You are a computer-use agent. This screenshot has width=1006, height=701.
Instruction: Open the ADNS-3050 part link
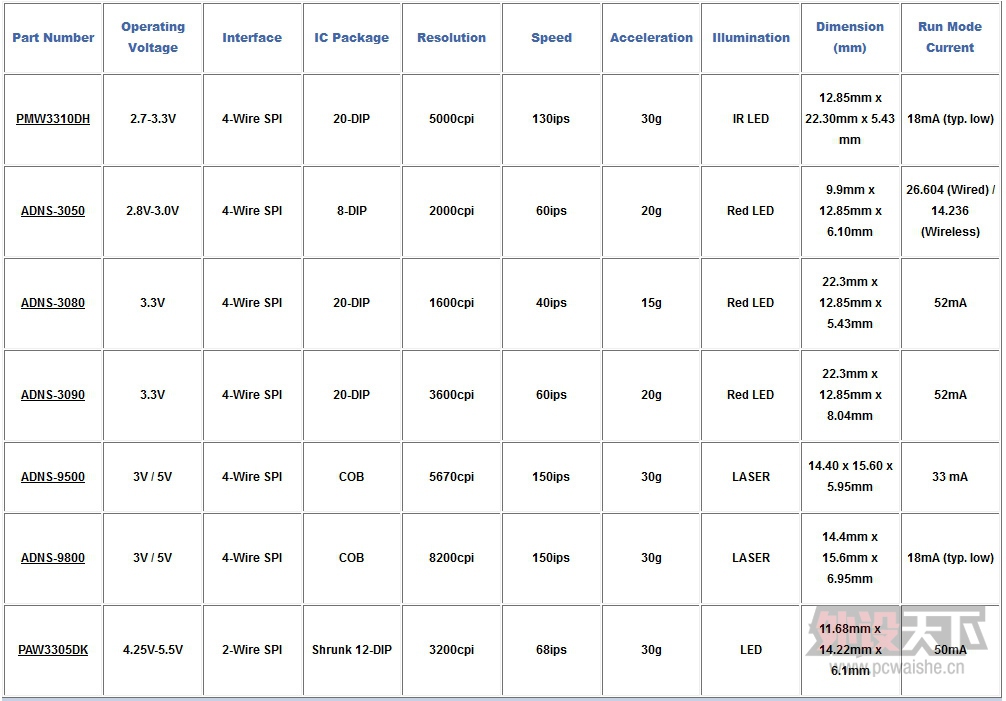tap(53, 210)
